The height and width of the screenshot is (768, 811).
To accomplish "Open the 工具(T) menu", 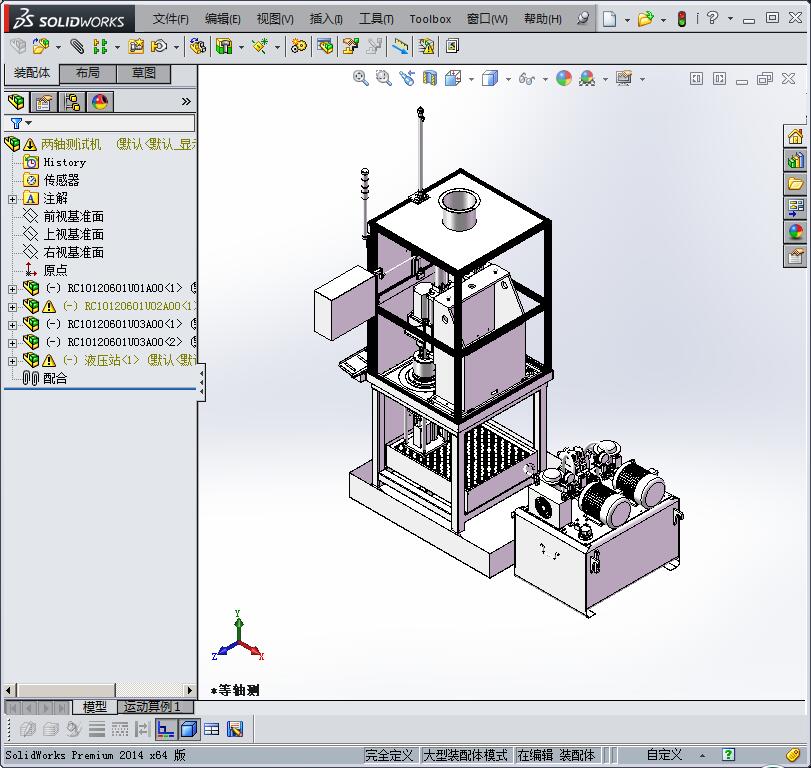I will click(376, 19).
